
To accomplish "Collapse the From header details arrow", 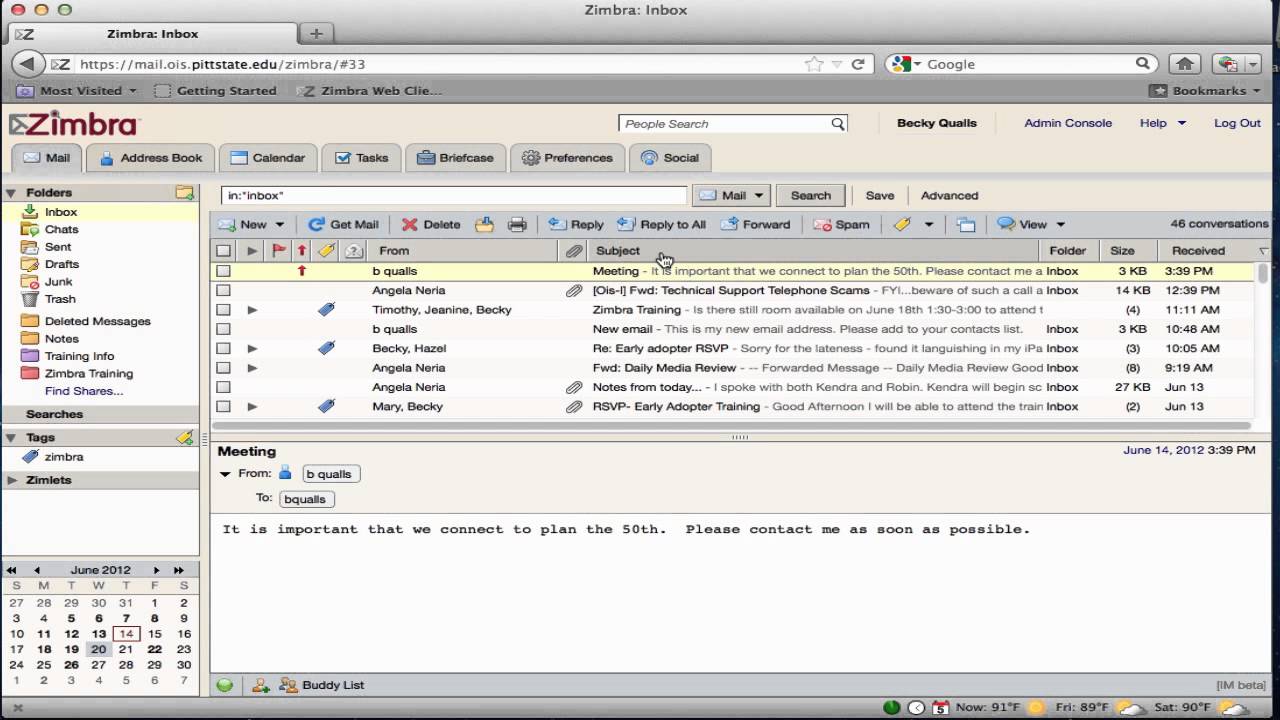I will [225, 474].
